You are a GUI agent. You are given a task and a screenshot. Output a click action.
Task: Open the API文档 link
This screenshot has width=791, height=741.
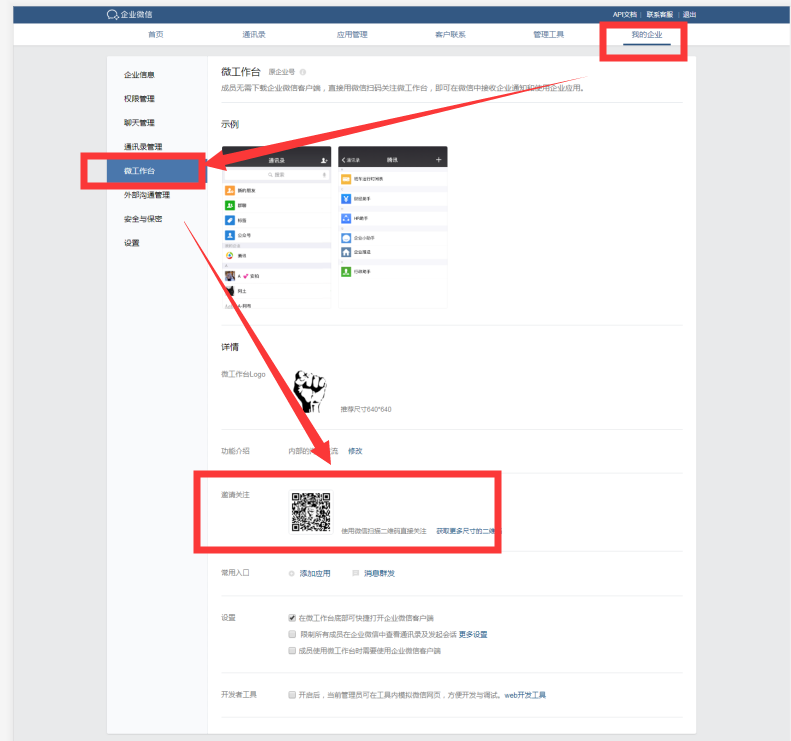pos(625,15)
